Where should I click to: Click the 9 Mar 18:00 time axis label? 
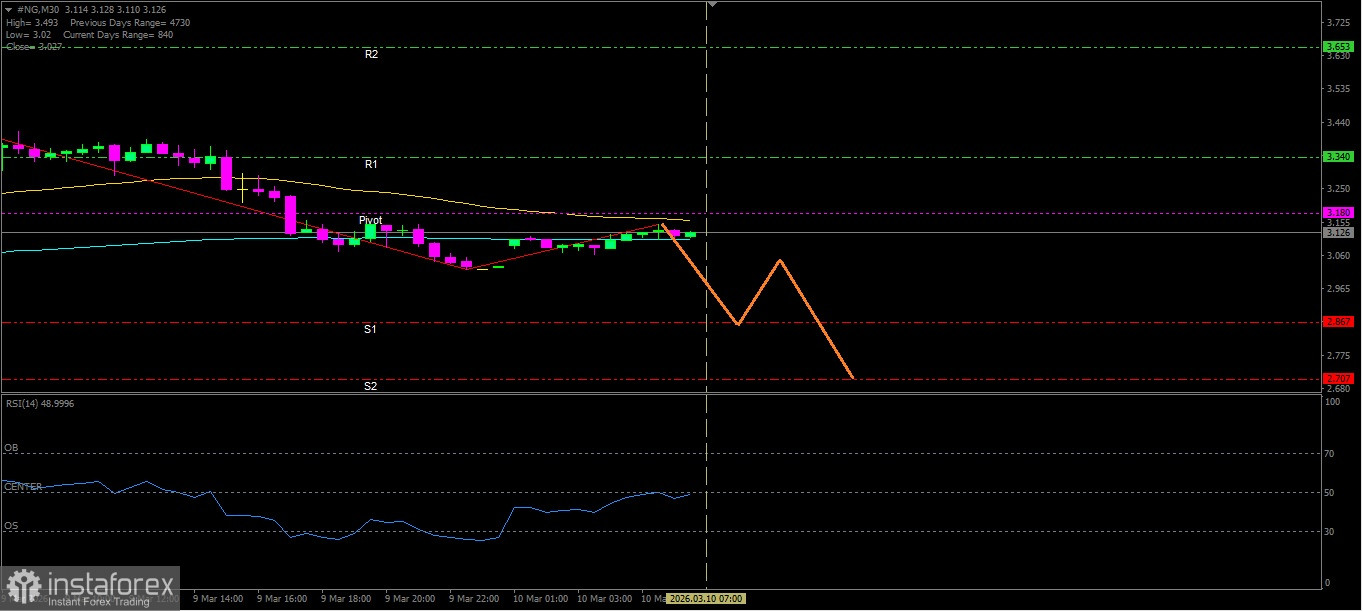tap(345, 598)
